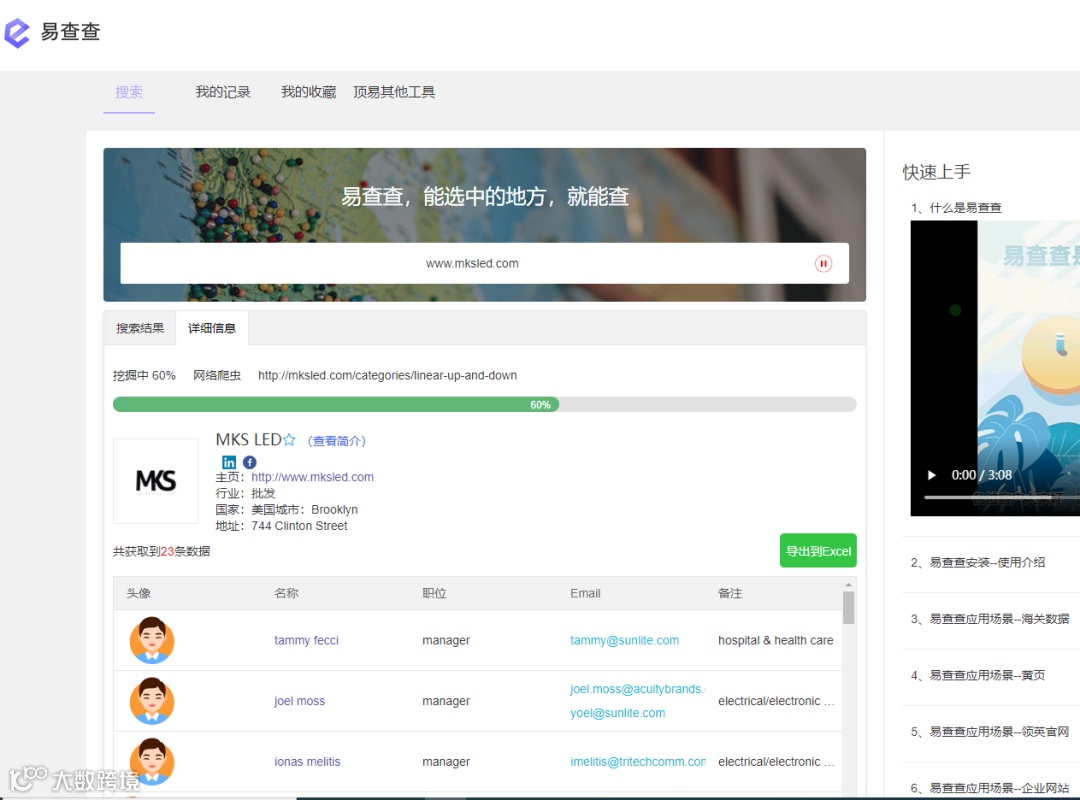The height and width of the screenshot is (800, 1080).
Task: Open 3、易查查应用场景--海关数据 tutorial
Action: [x=990, y=619]
